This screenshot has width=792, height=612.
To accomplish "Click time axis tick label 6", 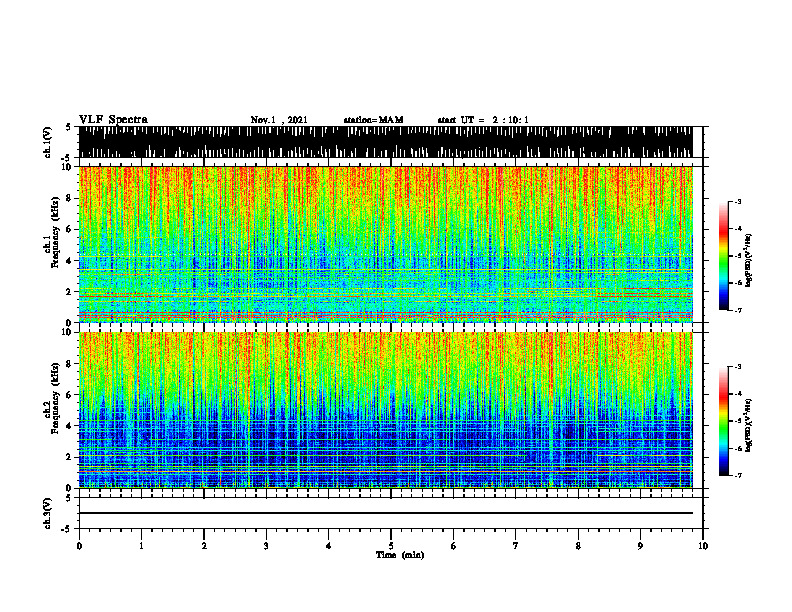I will (454, 546).
